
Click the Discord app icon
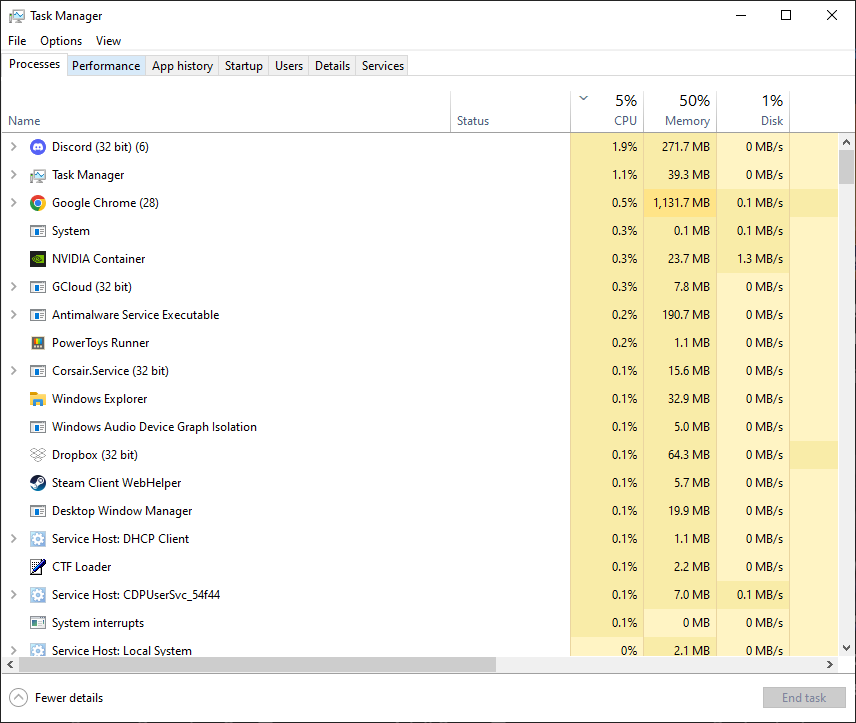(x=38, y=147)
